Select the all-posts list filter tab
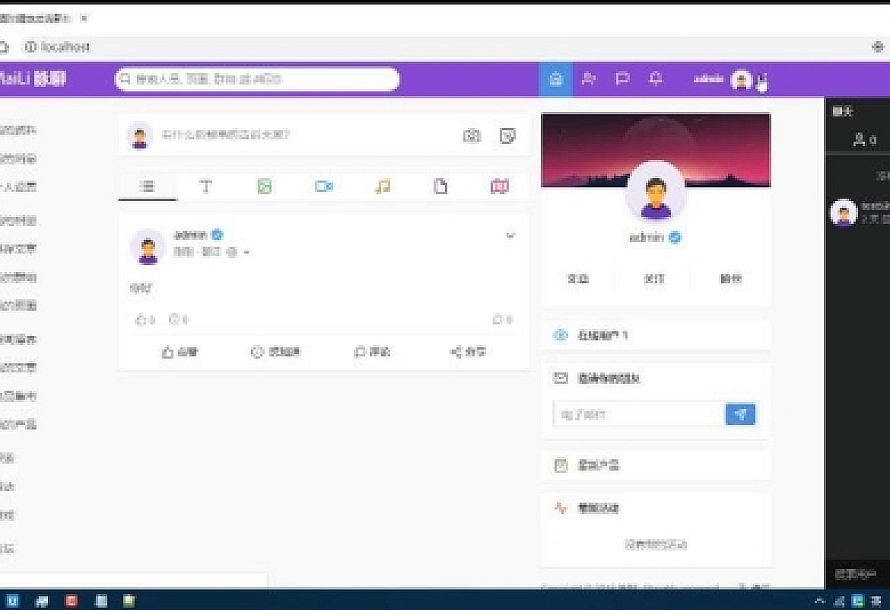Screen dimensions: 890x610 point(147,187)
